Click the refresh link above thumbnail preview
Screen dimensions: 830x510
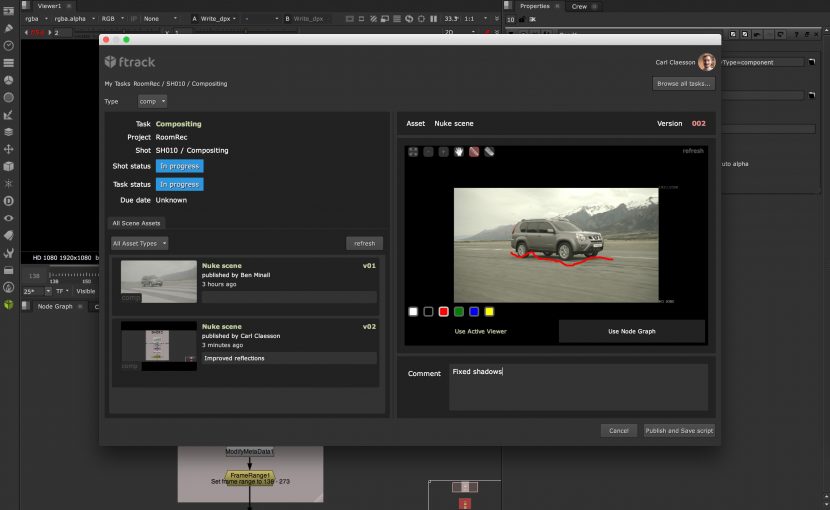pyautogui.click(x=693, y=151)
